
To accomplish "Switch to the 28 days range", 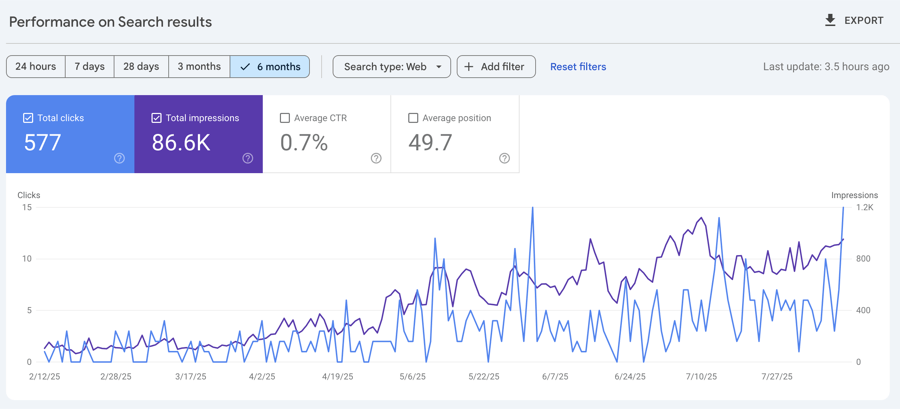I will (x=141, y=67).
